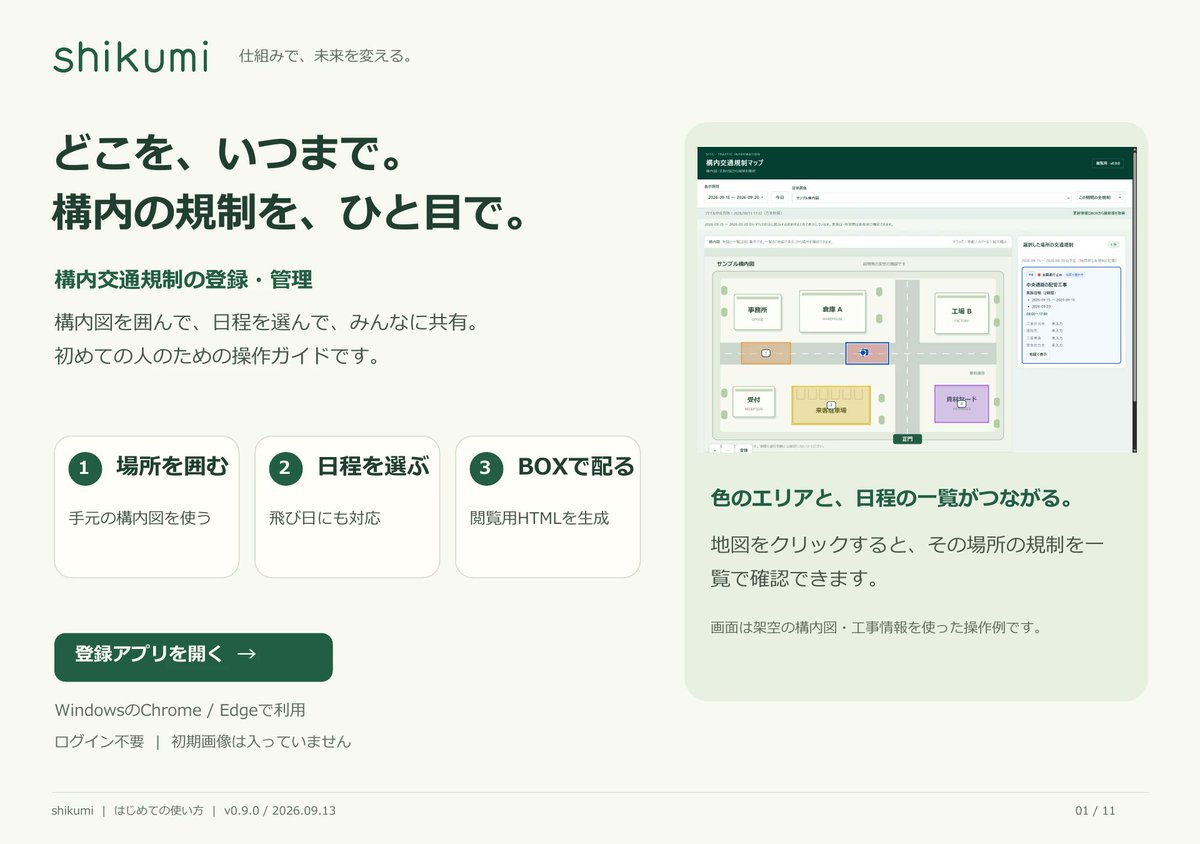Expand the この期間の全規制 filter dropdown
The width and height of the screenshot is (1200, 844).
[x=1100, y=198]
